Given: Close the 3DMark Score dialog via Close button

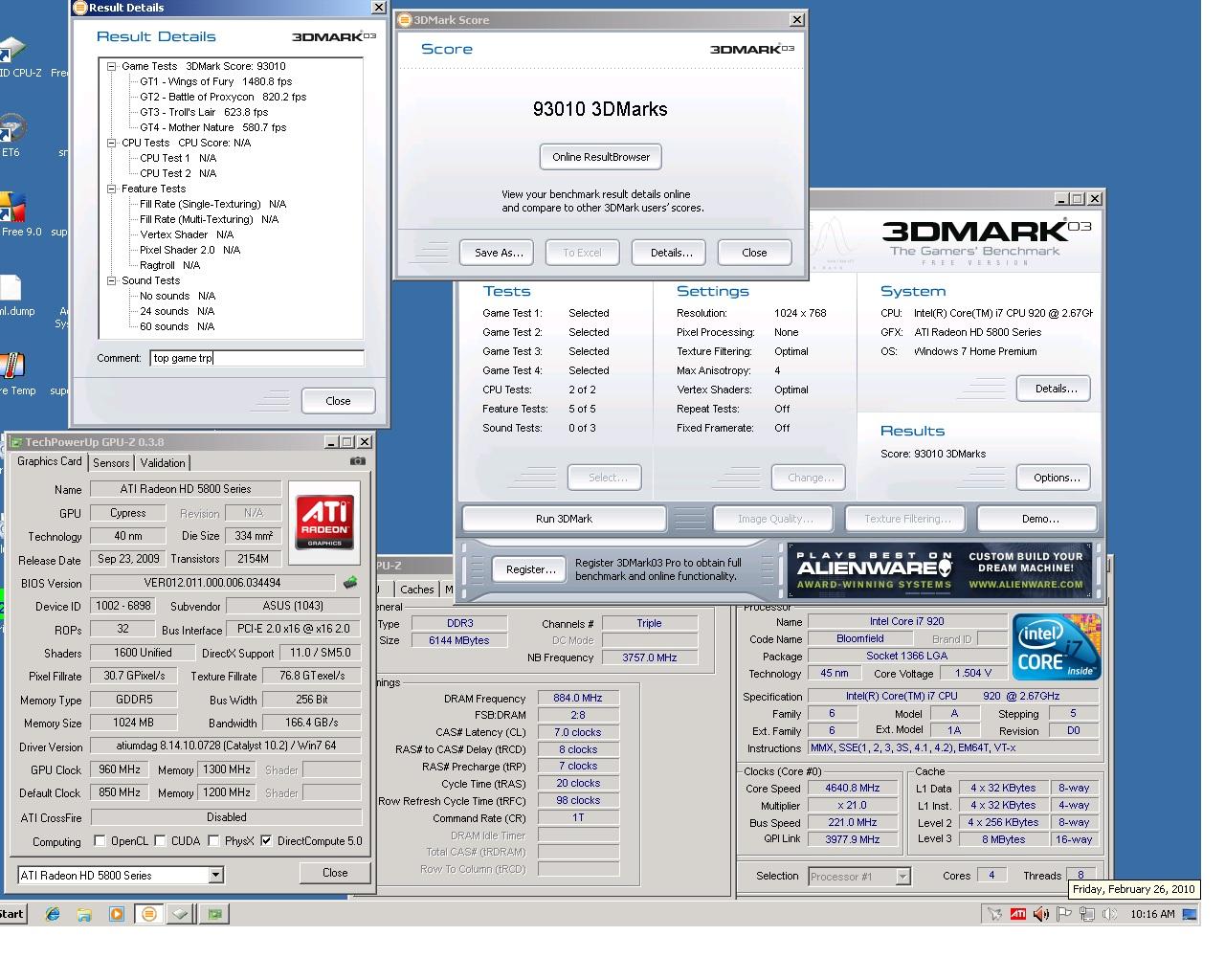Looking at the screenshot, I should coord(754,253).
